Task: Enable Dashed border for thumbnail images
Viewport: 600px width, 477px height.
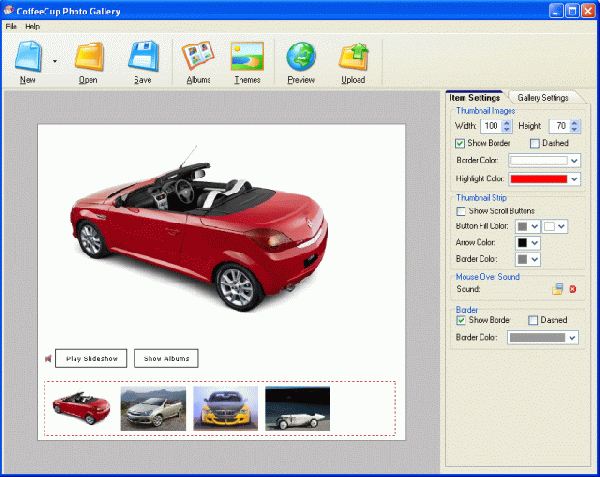Action: pyautogui.click(x=535, y=143)
